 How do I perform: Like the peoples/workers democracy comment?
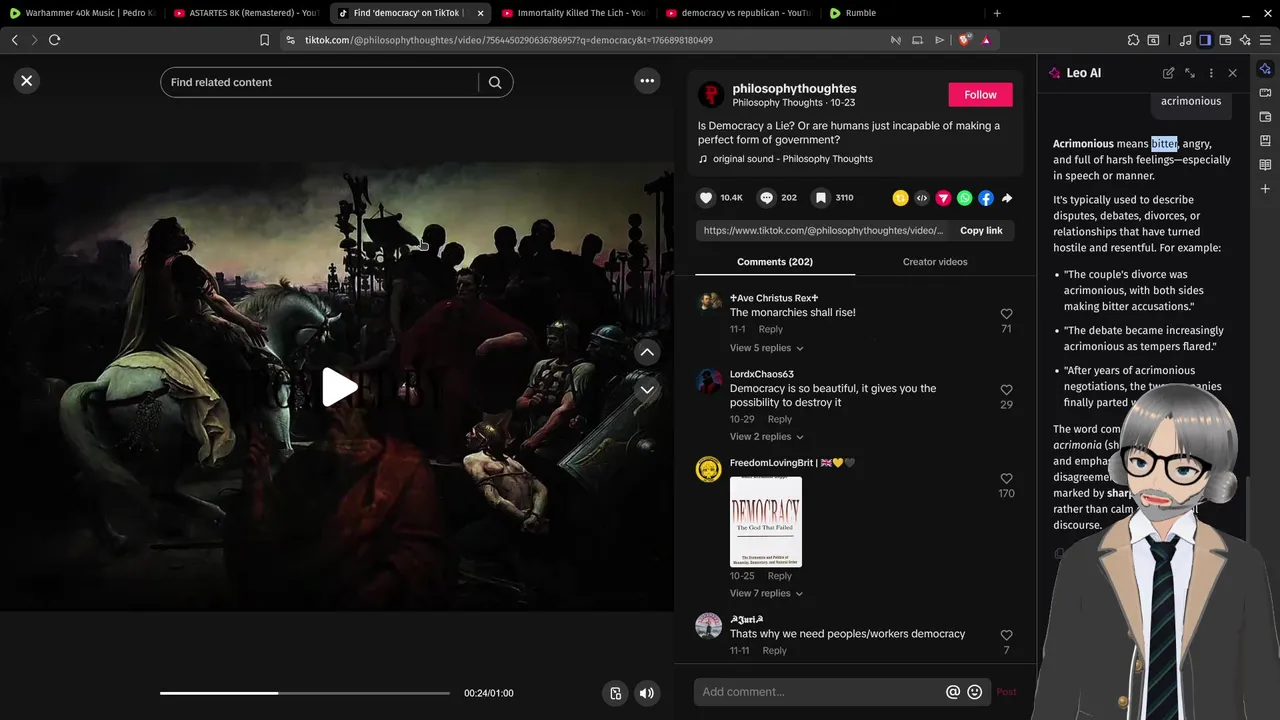tap(1006, 635)
